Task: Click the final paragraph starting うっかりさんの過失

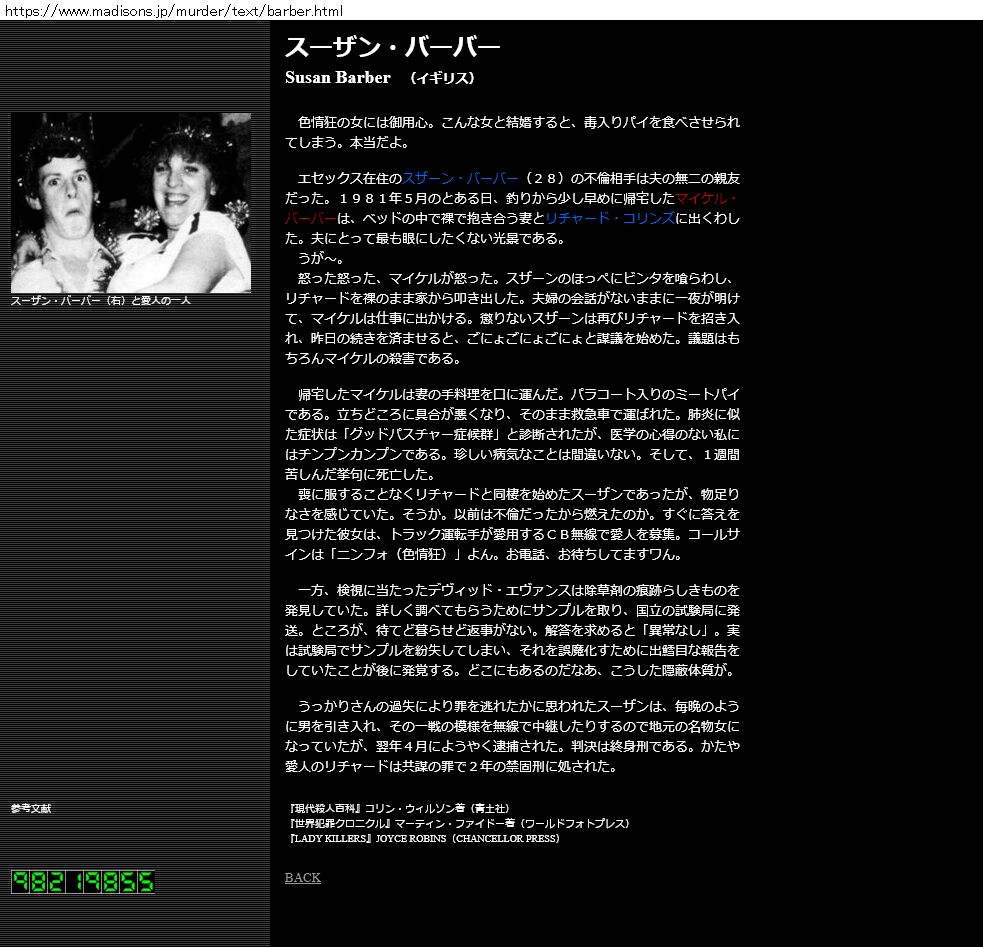Action: point(512,737)
